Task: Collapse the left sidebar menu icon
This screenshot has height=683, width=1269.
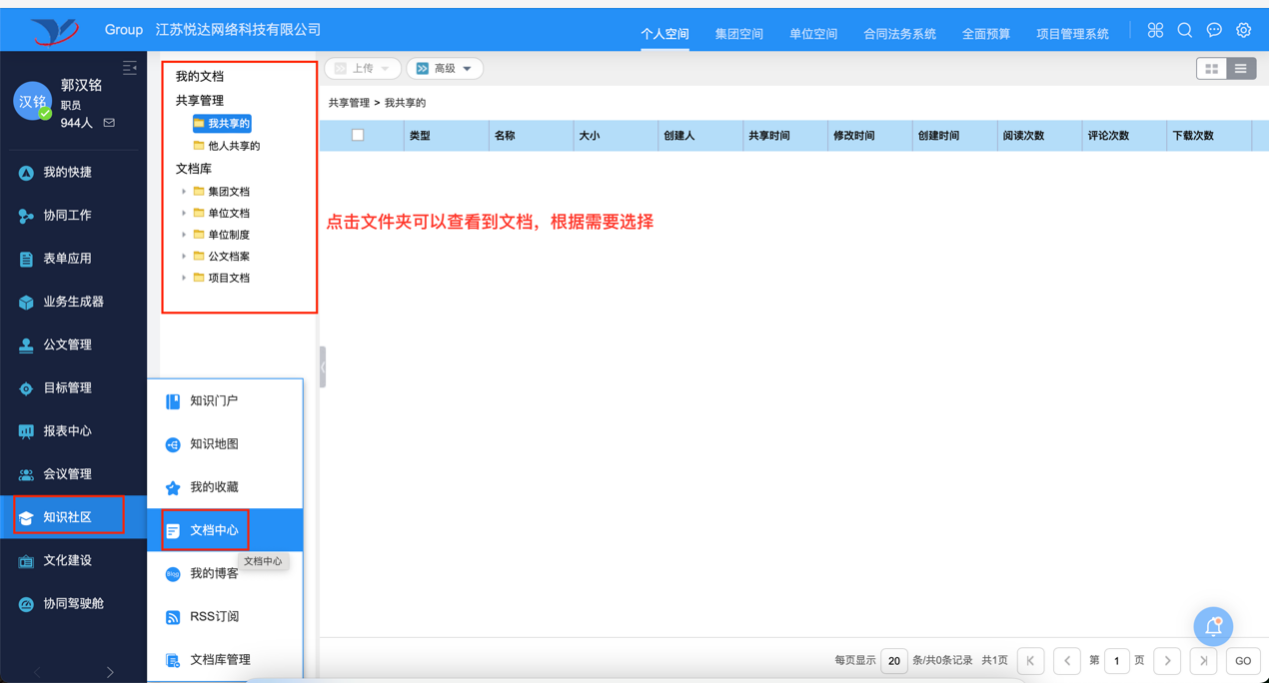Action: [x=129, y=67]
